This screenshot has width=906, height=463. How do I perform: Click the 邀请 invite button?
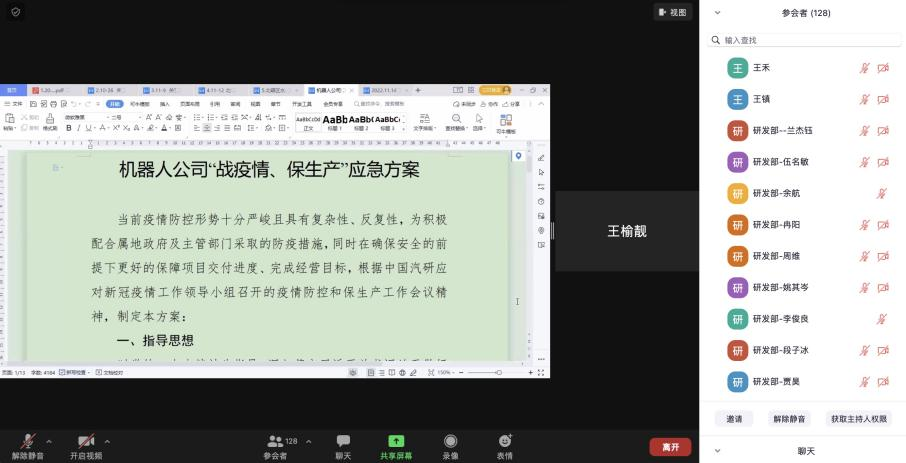pyautogui.click(x=734, y=419)
